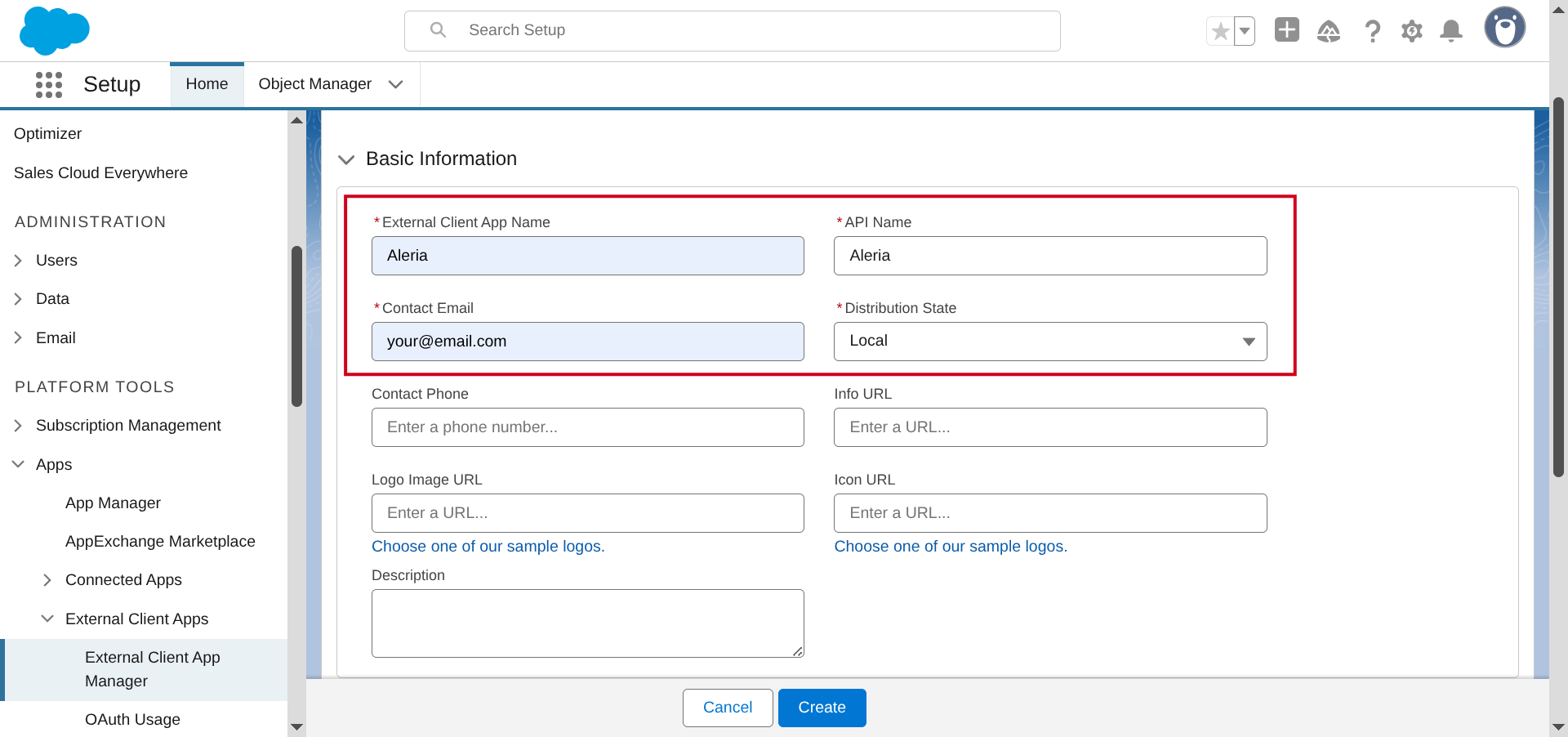Expand the Subscription Management node
This screenshot has height=737, width=1568.
[x=18, y=426]
